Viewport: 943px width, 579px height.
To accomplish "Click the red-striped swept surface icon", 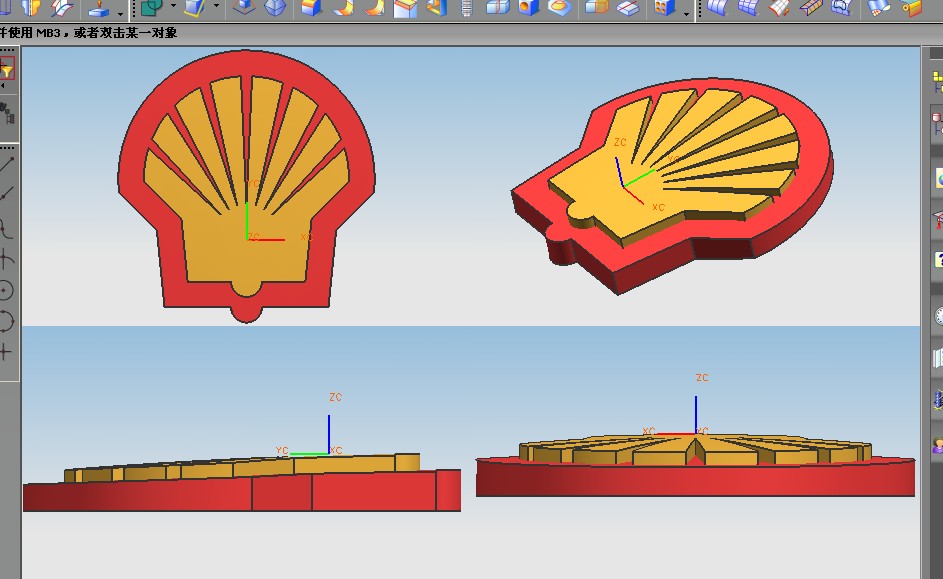I will tap(780, 7).
